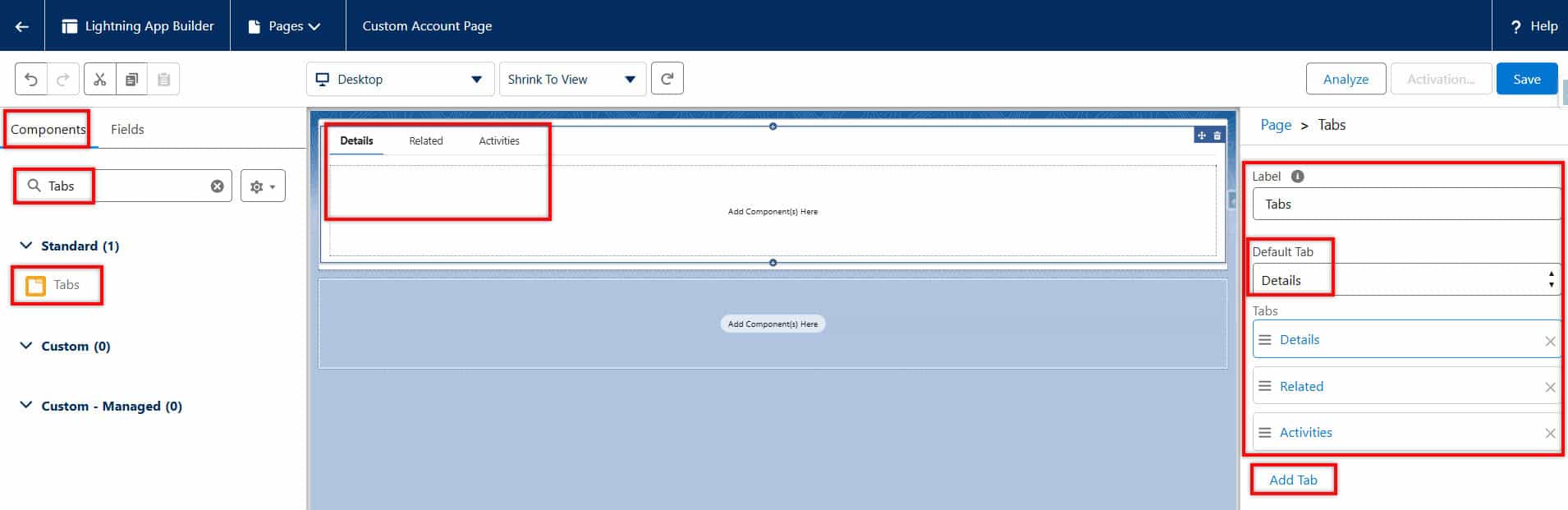This screenshot has width=1568, height=510.
Task: Click the Refresh canvas icon
Action: (667, 79)
